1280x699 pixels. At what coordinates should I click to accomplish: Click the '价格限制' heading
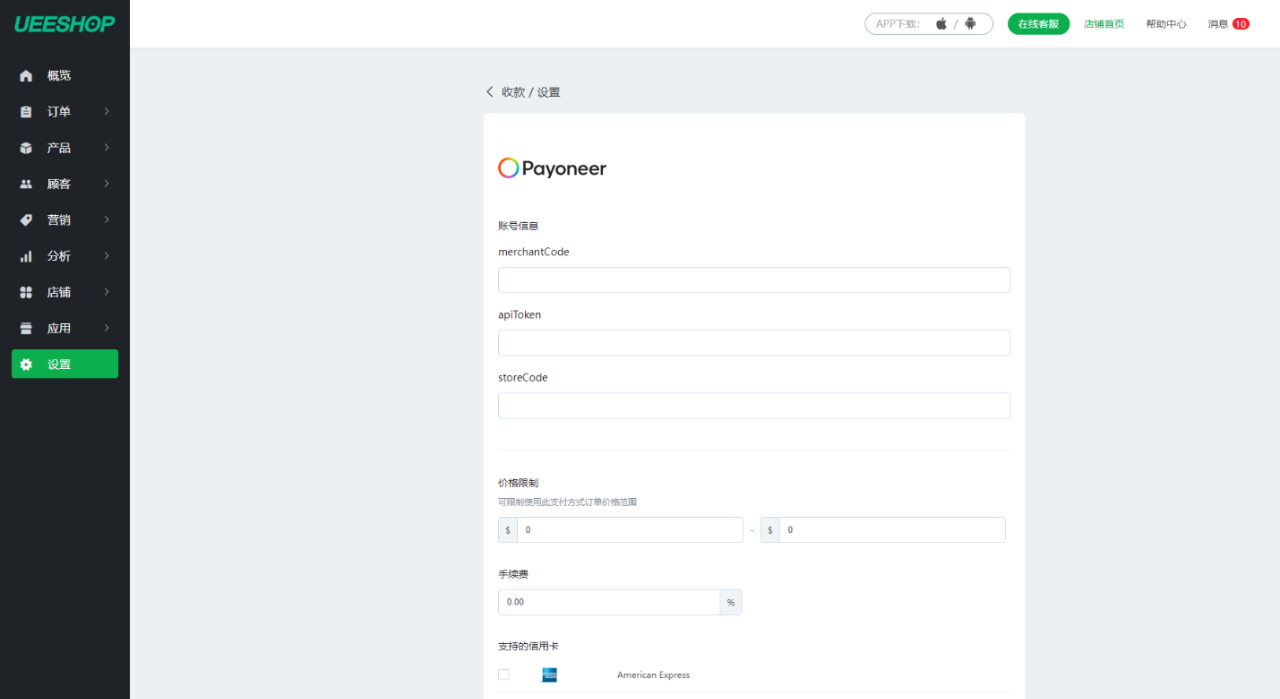[518, 483]
